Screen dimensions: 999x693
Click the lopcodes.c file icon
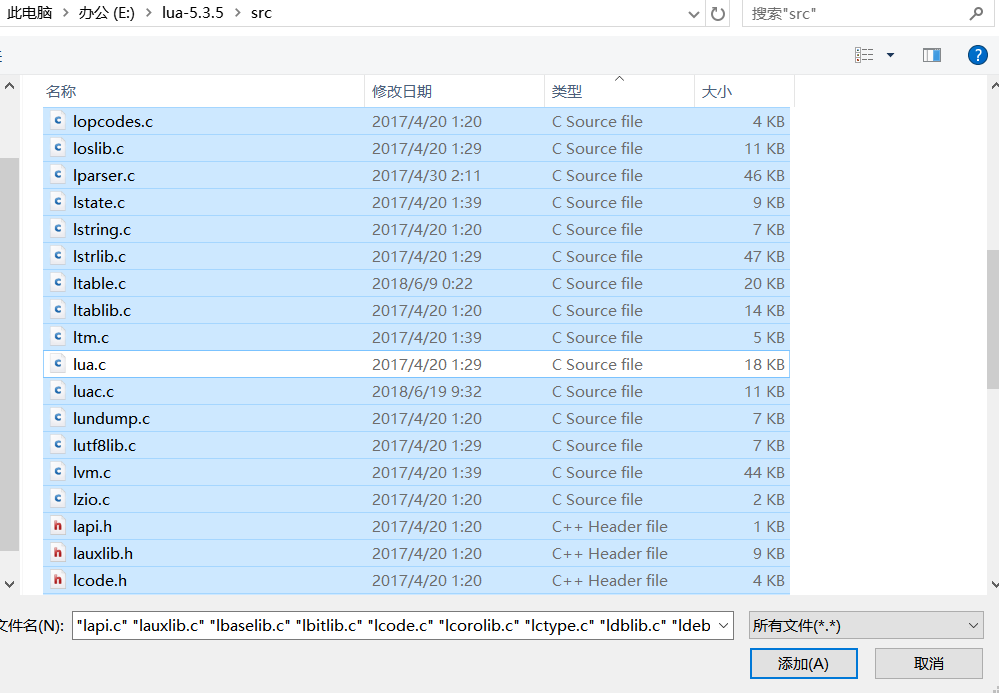tap(58, 120)
